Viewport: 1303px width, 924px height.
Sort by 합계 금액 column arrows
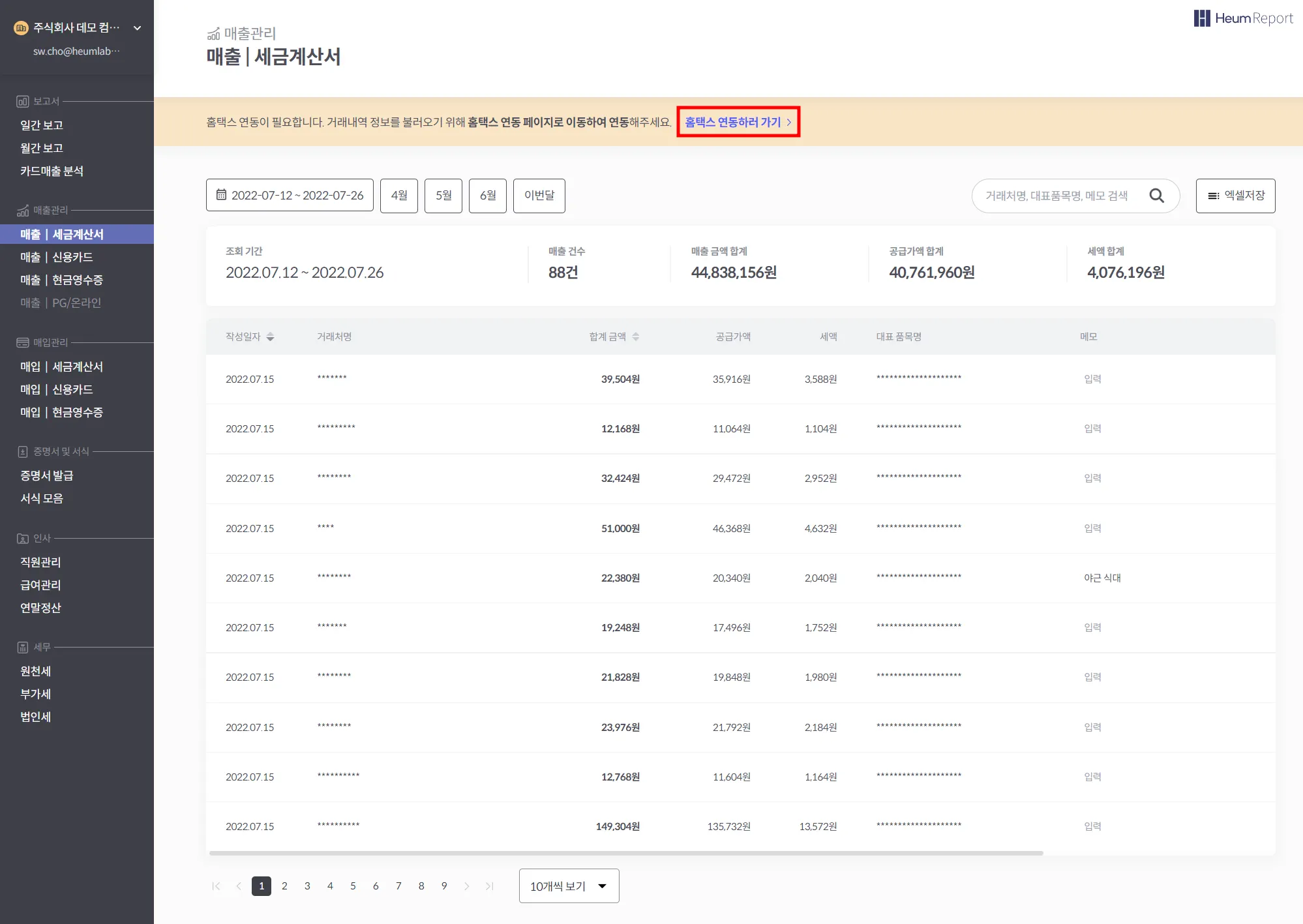pos(635,336)
